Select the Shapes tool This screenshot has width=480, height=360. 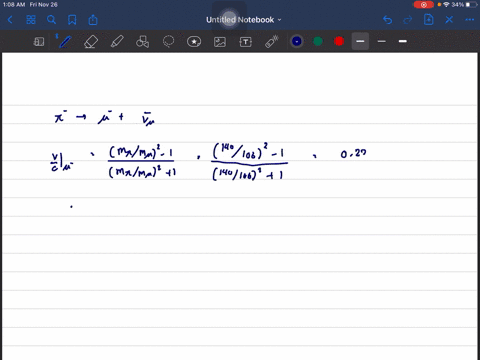(x=142, y=42)
